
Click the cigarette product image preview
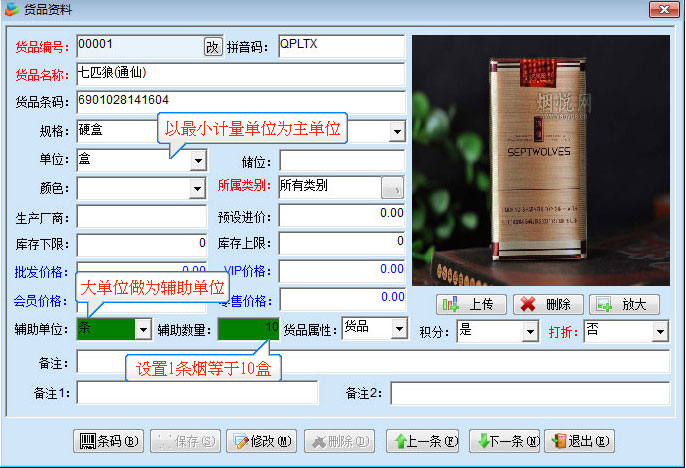tap(541, 160)
